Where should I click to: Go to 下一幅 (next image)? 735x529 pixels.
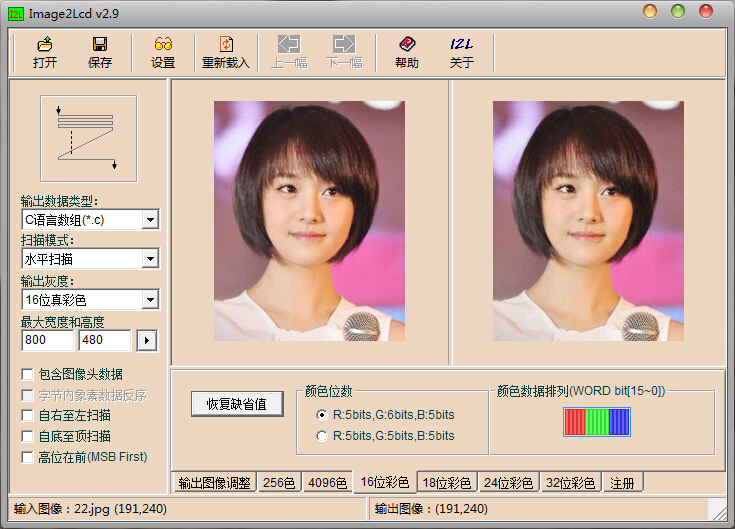(344, 52)
